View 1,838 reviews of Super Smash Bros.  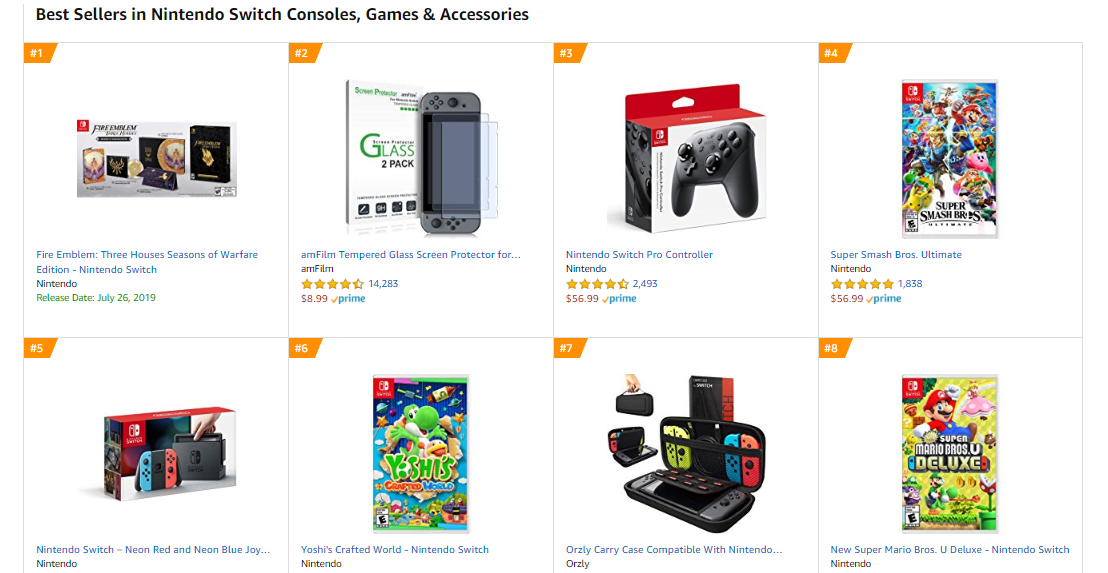(910, 284)
